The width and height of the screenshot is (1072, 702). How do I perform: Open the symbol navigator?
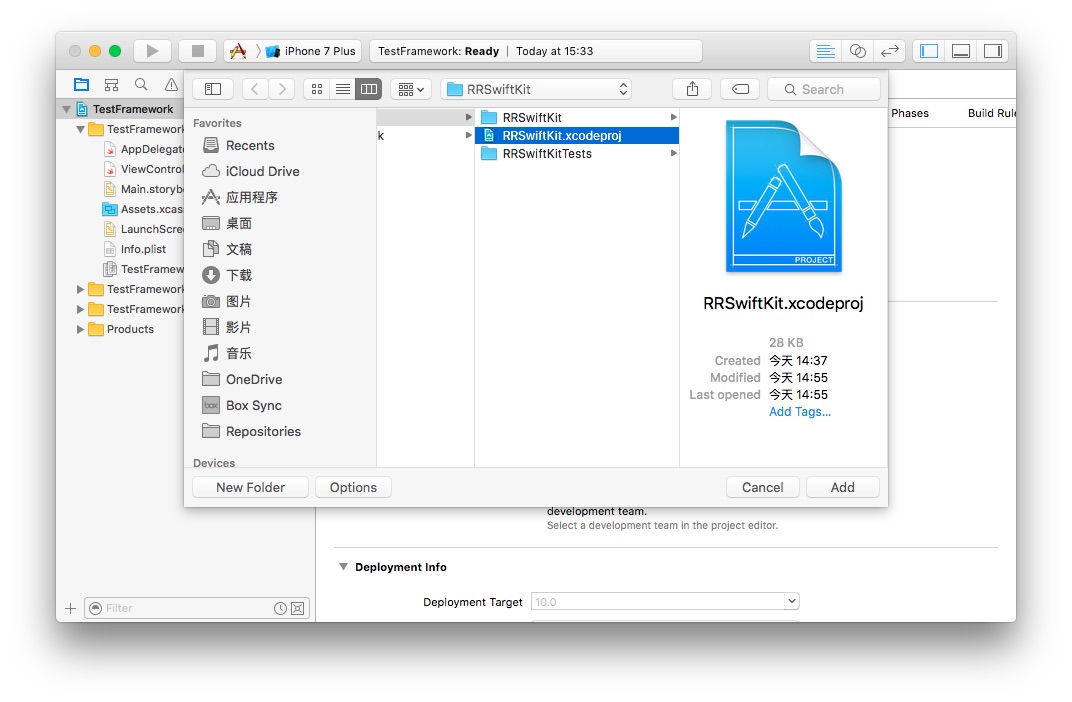click(111, 85)
